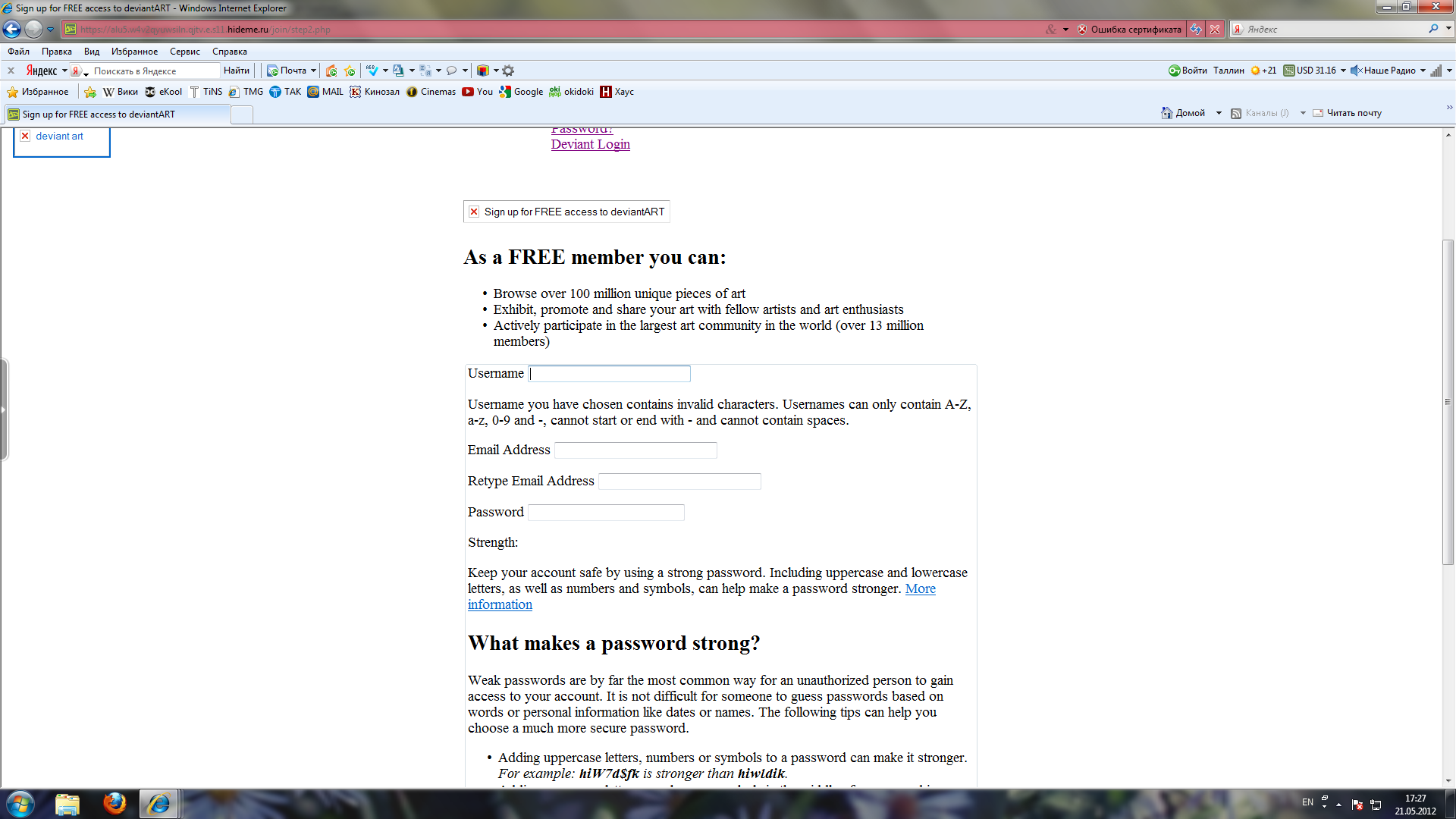The width and height of the screenshot is (1456, 819).
Task: Open the Избранное menu
Action: pos(134,52)
